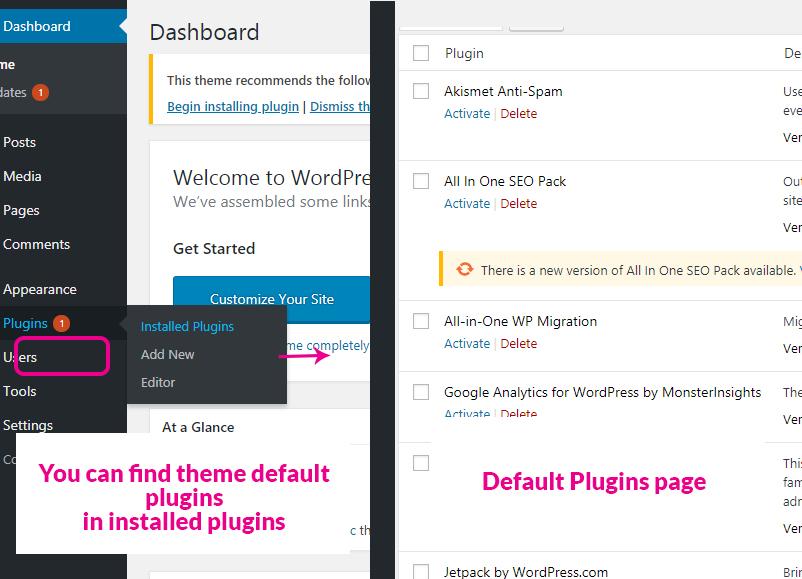Click the updates count badge

pos(40,93)
